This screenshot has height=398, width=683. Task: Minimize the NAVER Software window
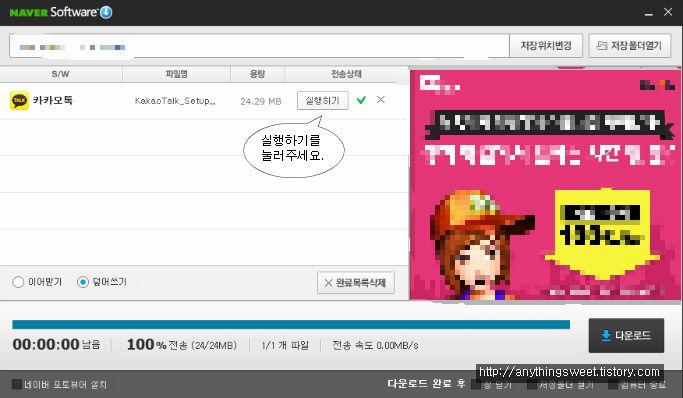point(649,13)
